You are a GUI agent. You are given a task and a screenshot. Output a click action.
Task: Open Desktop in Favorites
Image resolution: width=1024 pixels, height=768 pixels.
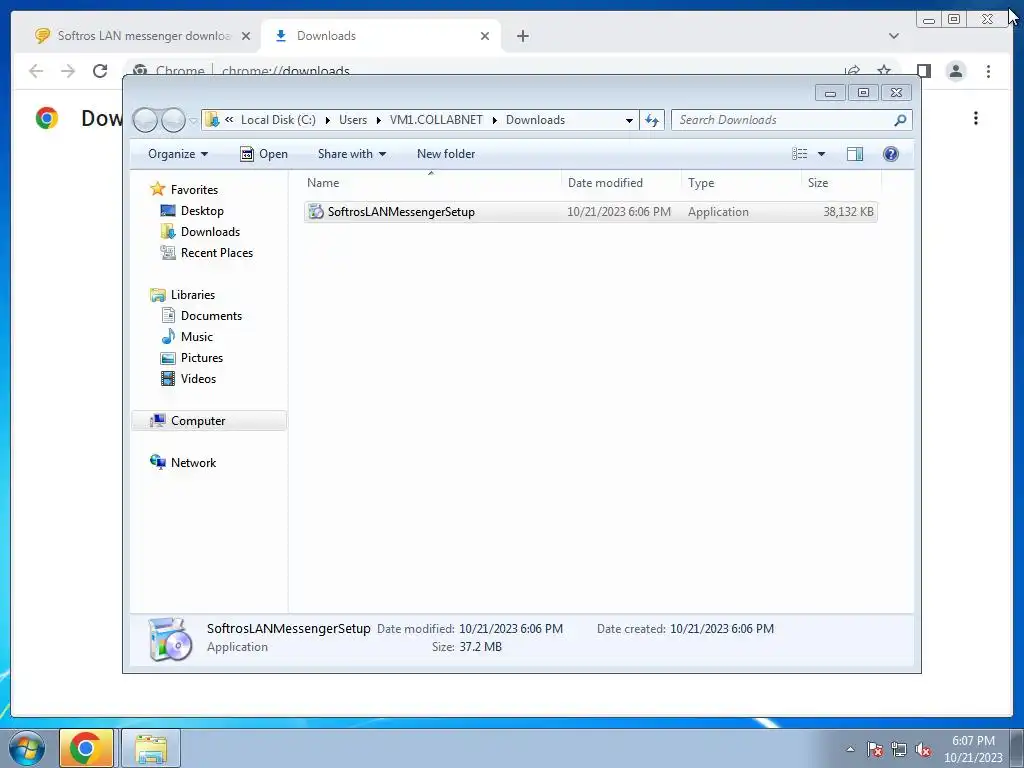[x=202, y=211]
